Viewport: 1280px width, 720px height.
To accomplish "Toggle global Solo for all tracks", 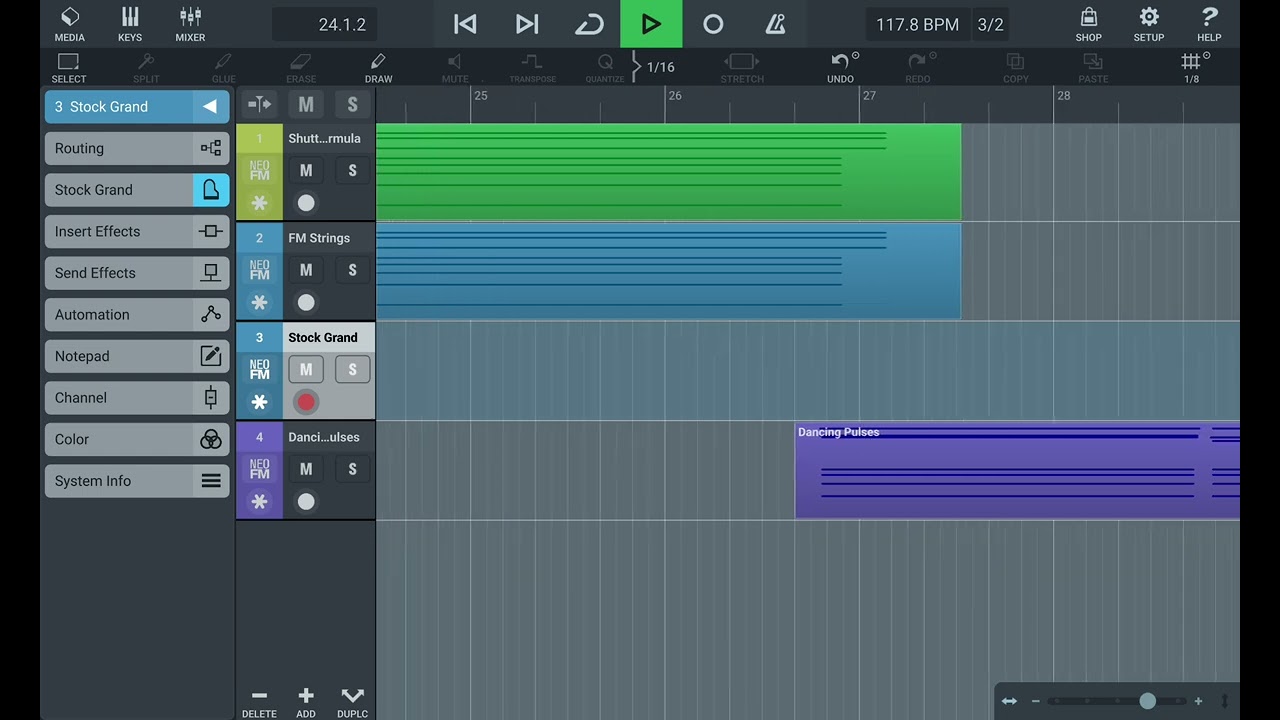I will [x=352, y=104].
